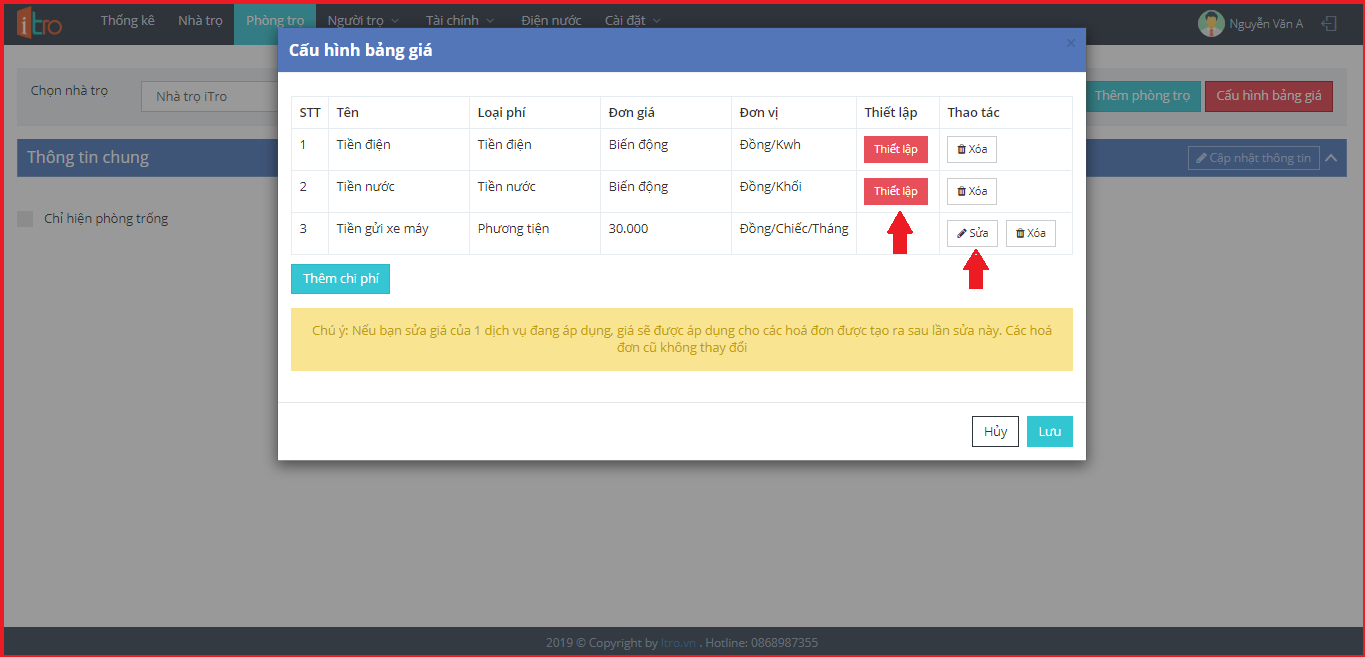Click the Lưu button to save
1365x657 pixels.
tap(1049, 431)
